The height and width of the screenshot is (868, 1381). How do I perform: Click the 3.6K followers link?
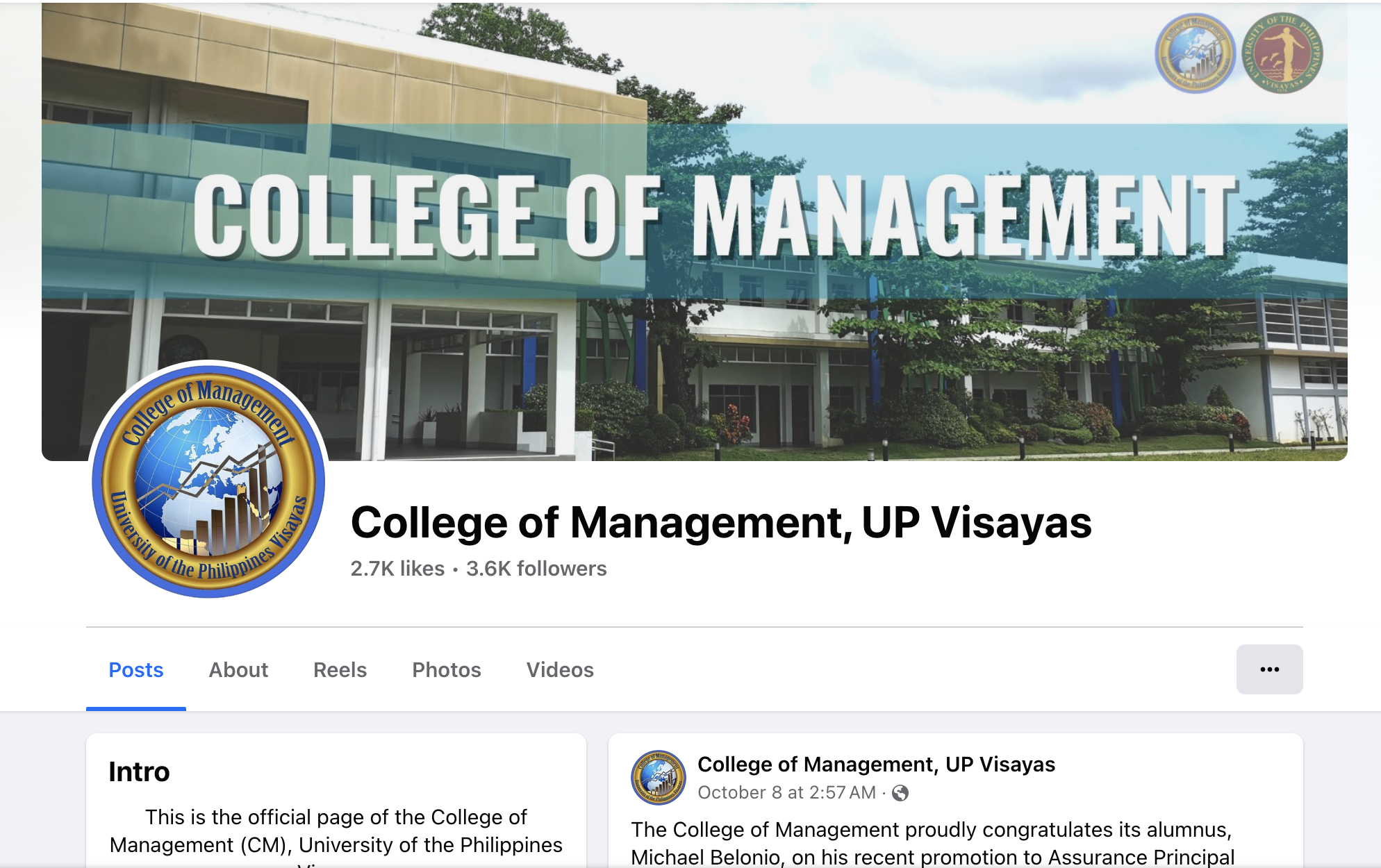536,569
